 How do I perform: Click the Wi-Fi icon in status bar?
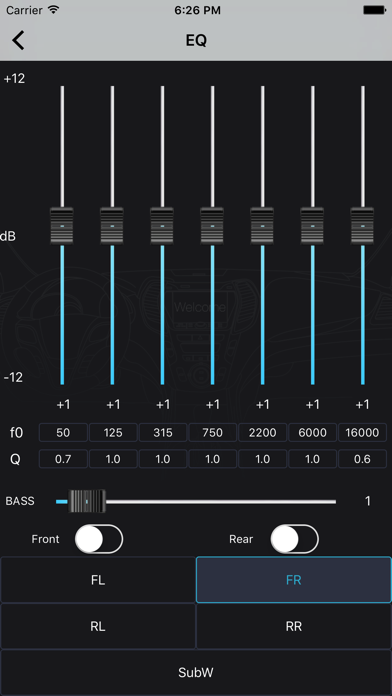[54, 10]
